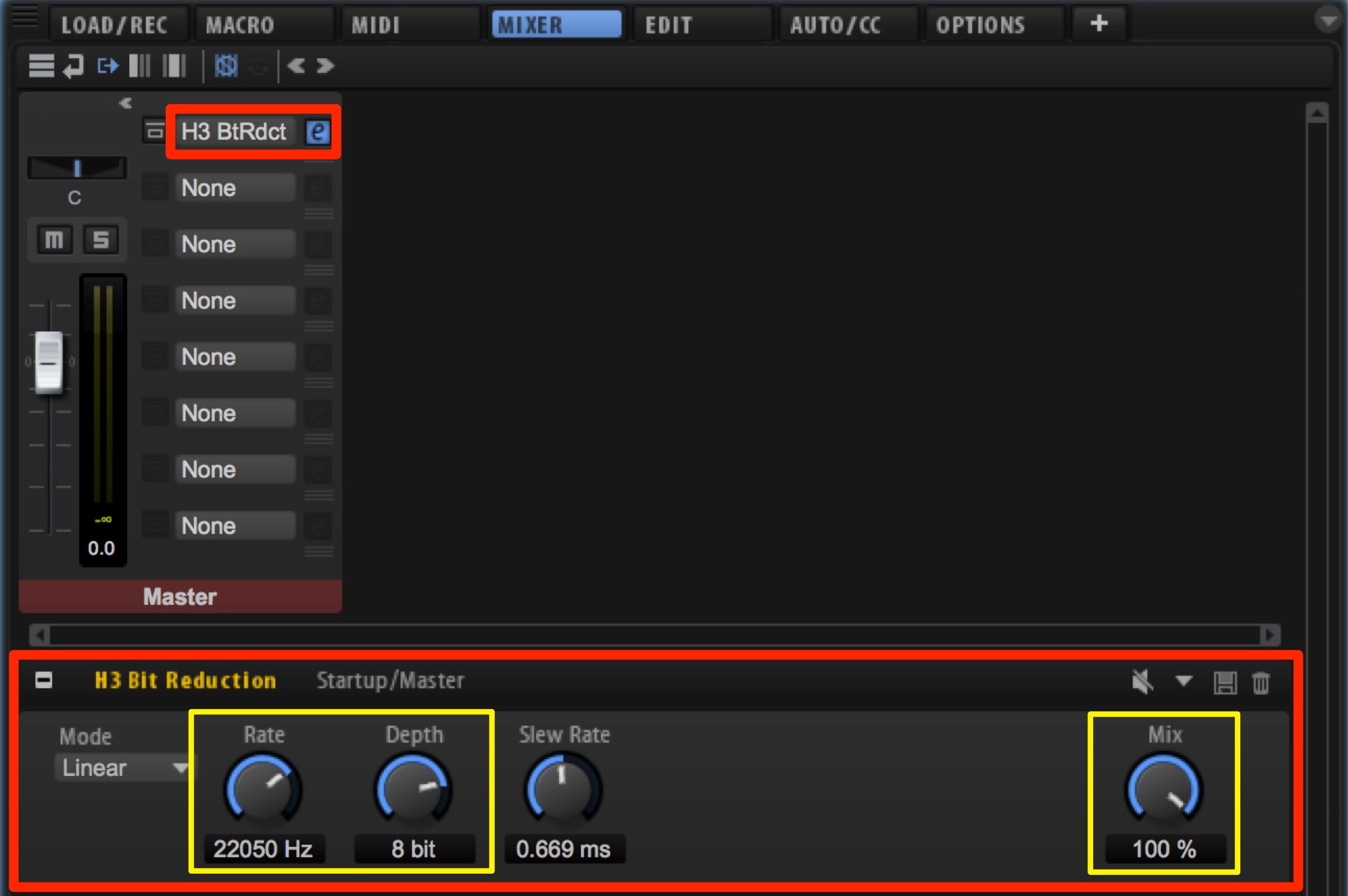
Task: Click the Master channel level meter
Action: coord(103,395)
